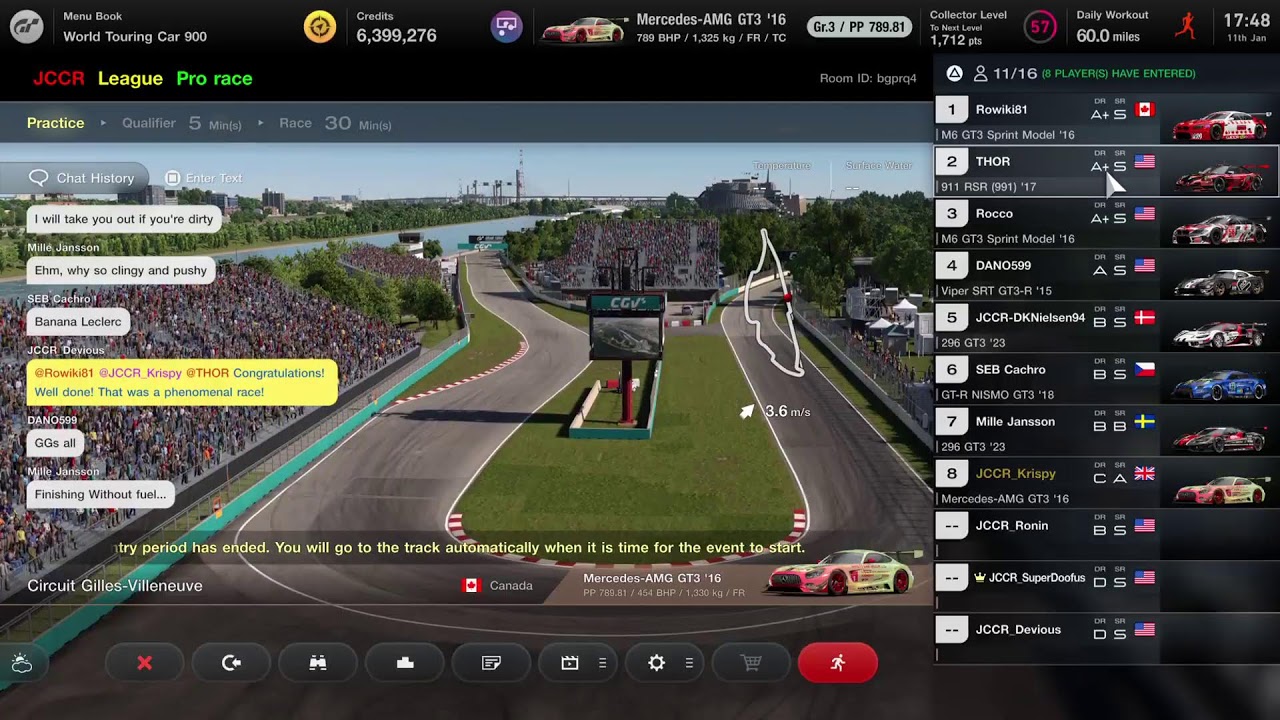Open the credits coin icon
The height and width of the screenshot is (720, 1280).
pos(320,27)
